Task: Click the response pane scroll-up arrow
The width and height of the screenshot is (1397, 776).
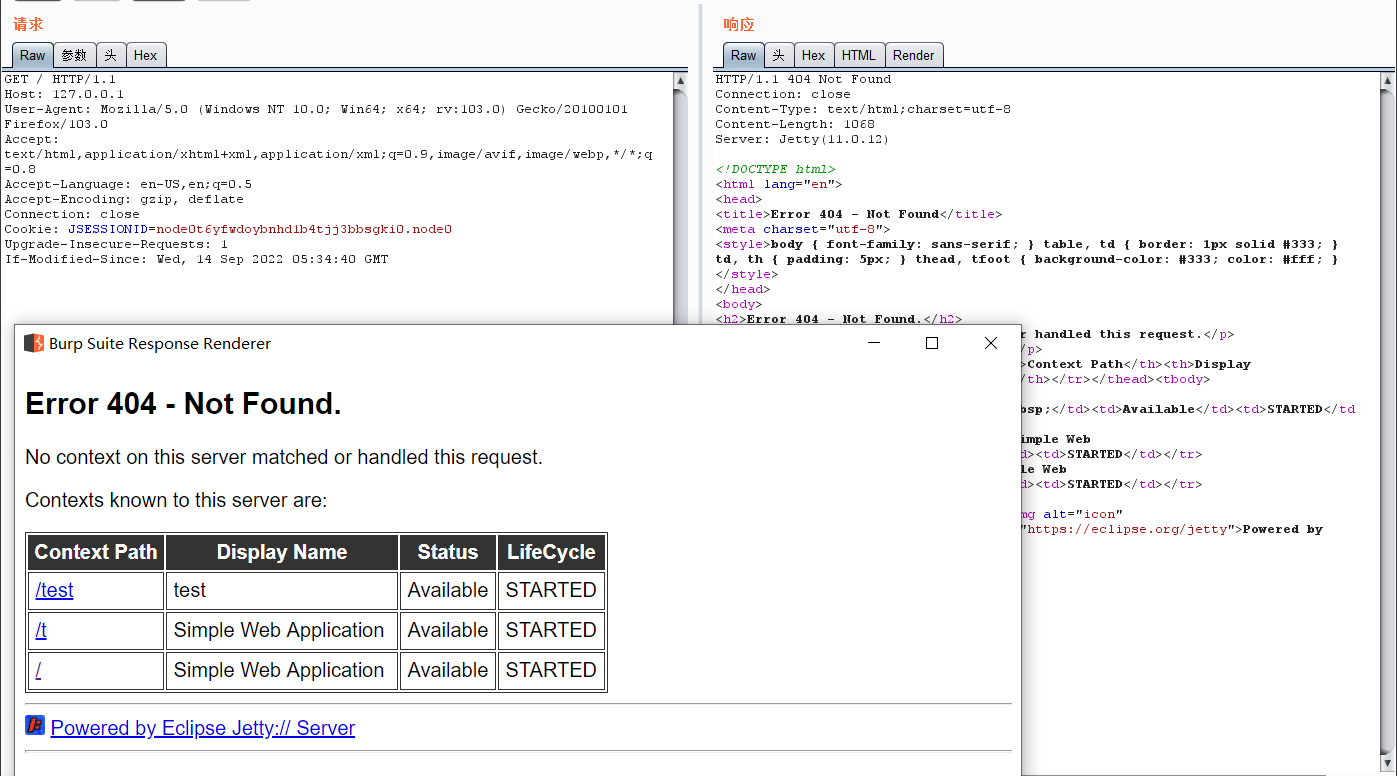Action: tap(1389, 81)
